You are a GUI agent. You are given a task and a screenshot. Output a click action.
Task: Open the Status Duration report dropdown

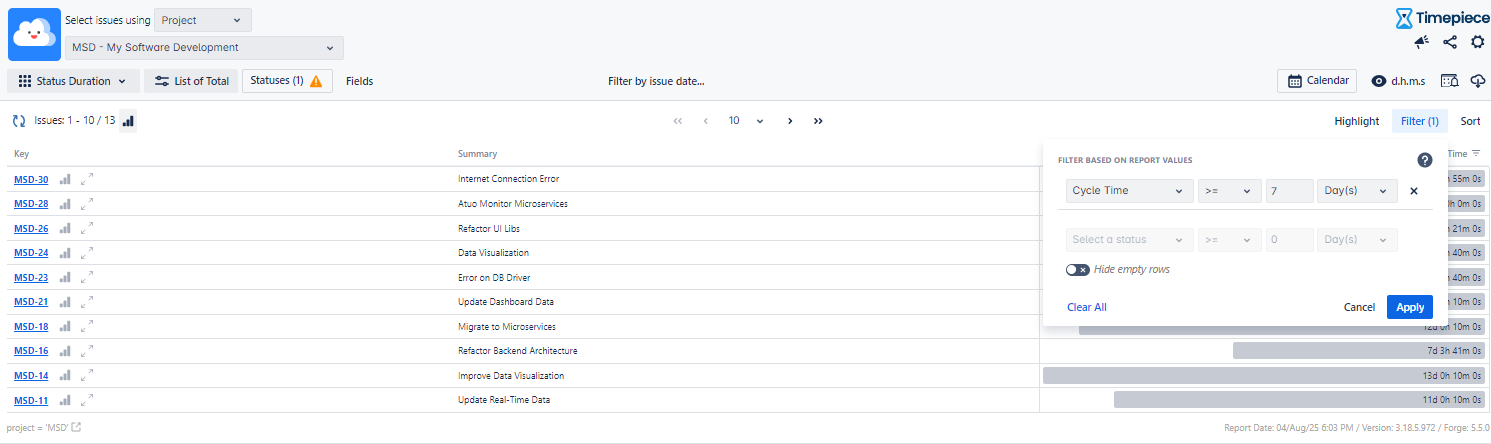pos(73,81)
